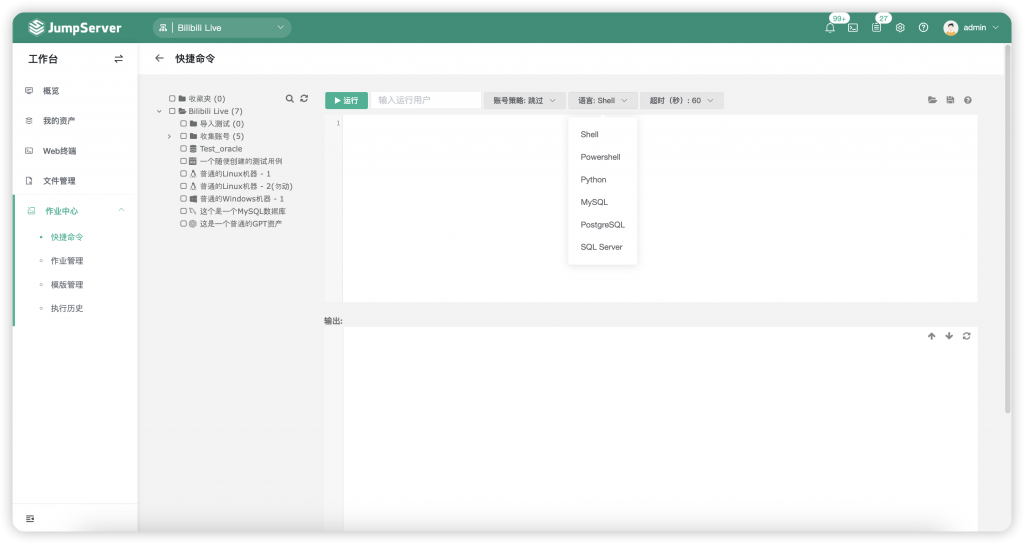This screenshot has height=544, width=1024.
Task: Search the asset tree with magnifier icon
Action: coord(289,99)
